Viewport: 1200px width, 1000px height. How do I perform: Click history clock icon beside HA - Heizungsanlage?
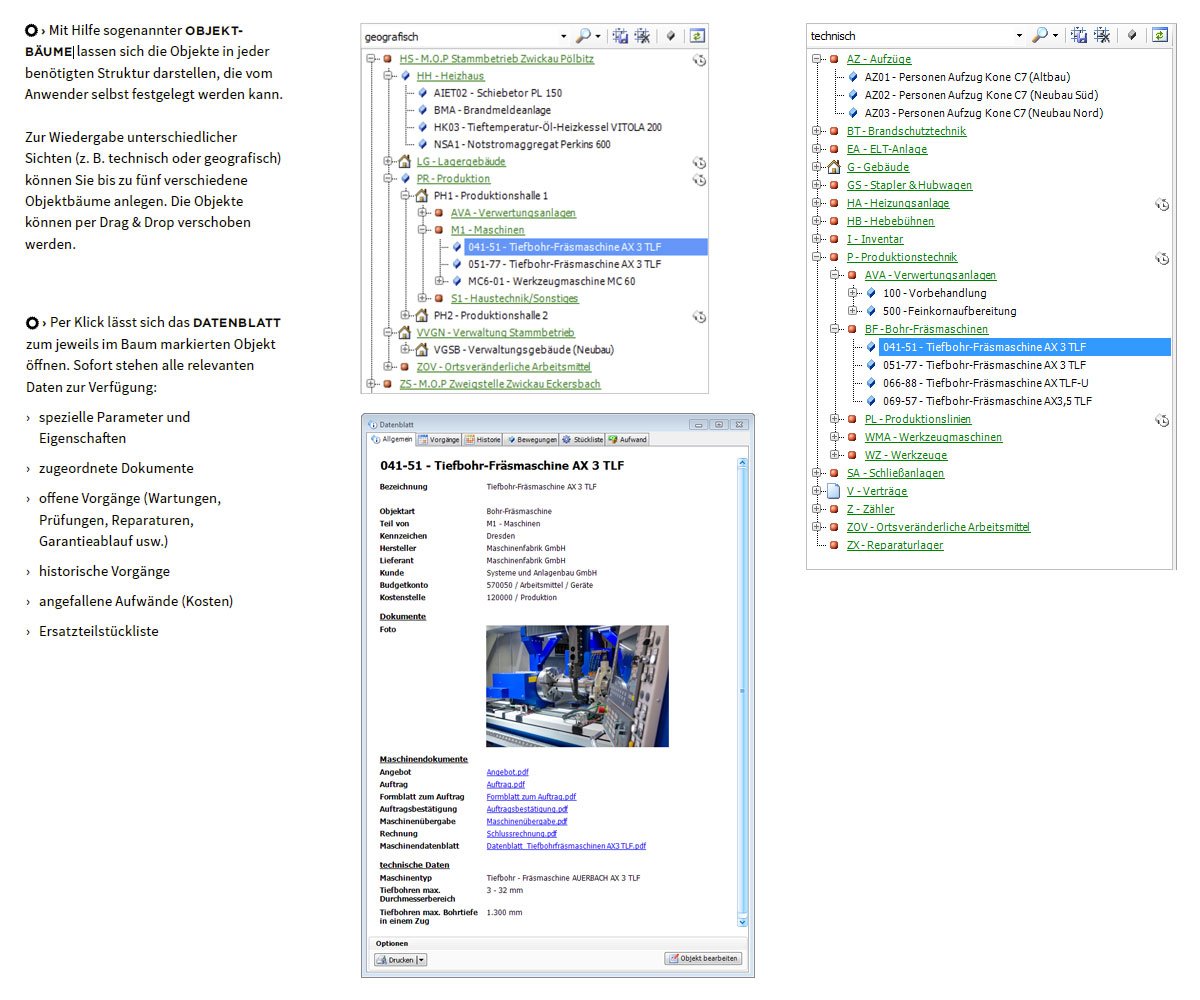tap(1162, 204)
